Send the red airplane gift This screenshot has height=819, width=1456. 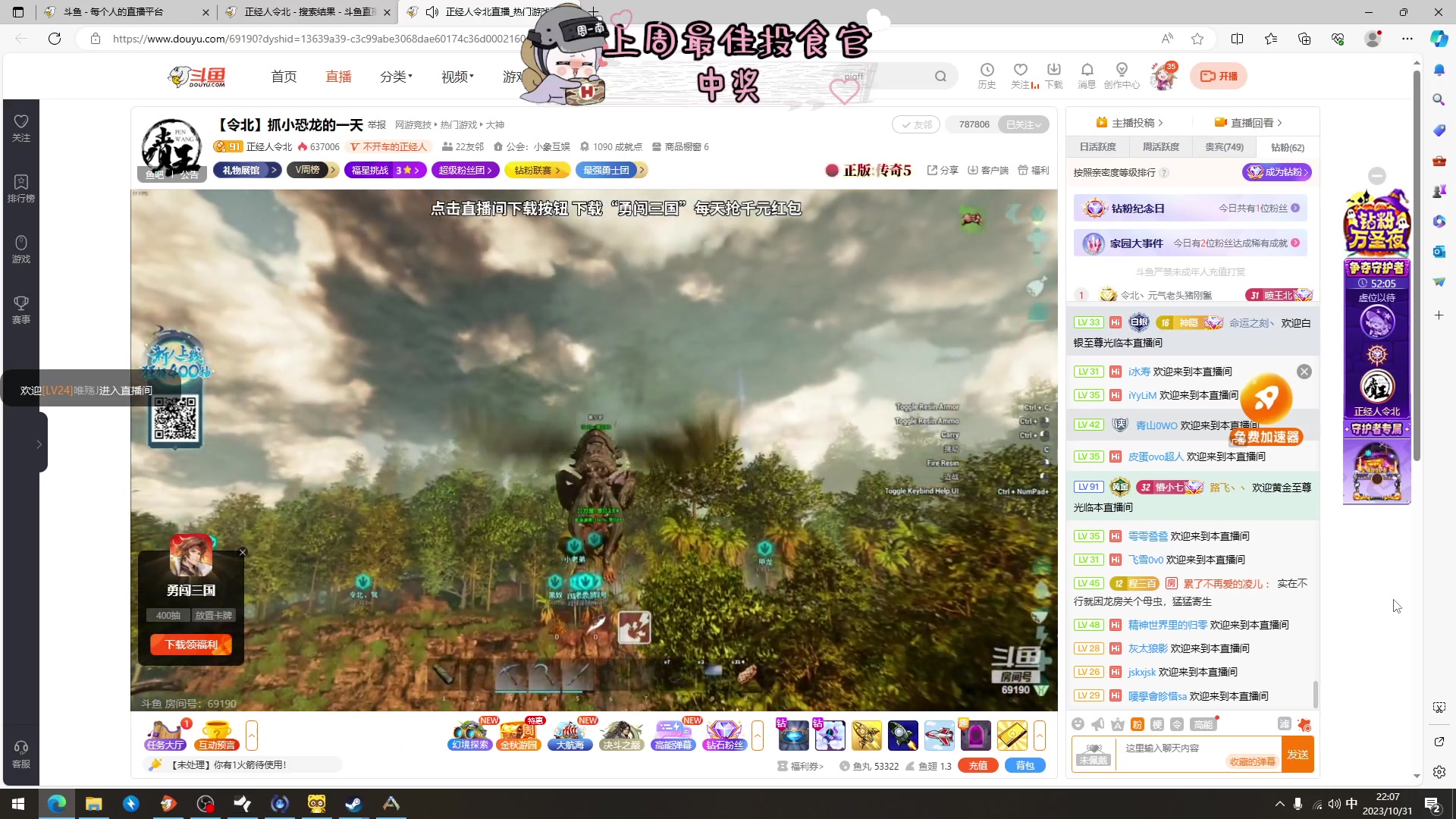tap(940, 736)
